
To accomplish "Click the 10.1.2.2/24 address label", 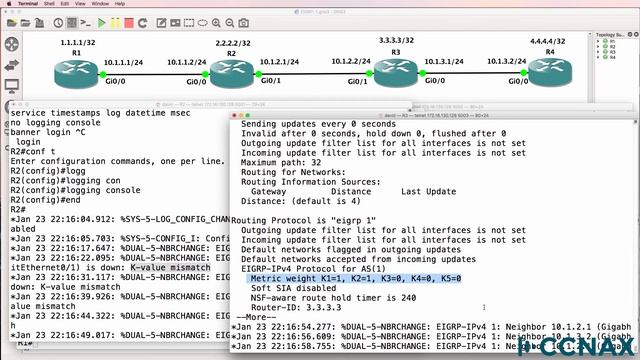I will tap(351, 61).
